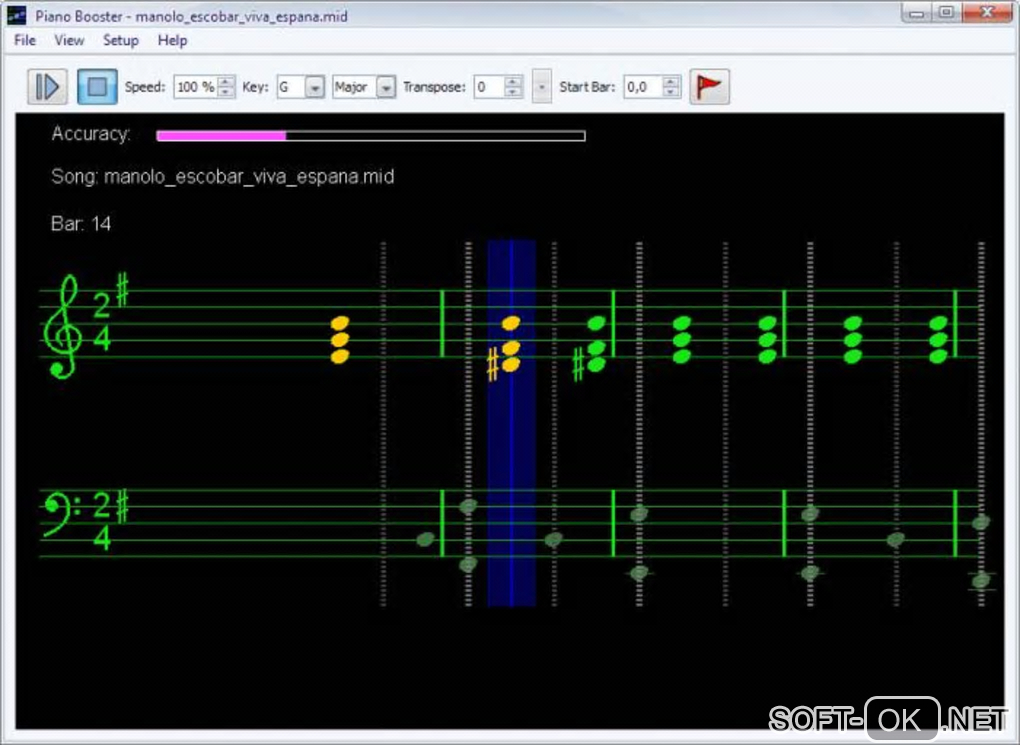Viewport: 1020px width, 745px height.
Task: Click the Play from start button
Action: point(47,87)
